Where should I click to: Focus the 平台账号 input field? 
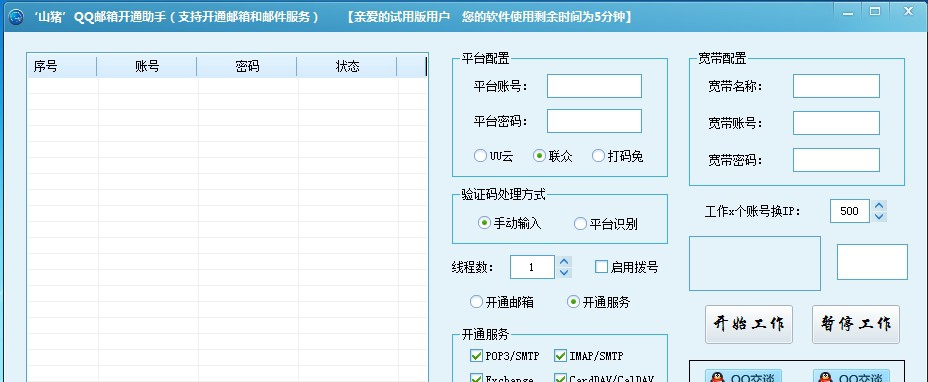[x=594, y=86]
